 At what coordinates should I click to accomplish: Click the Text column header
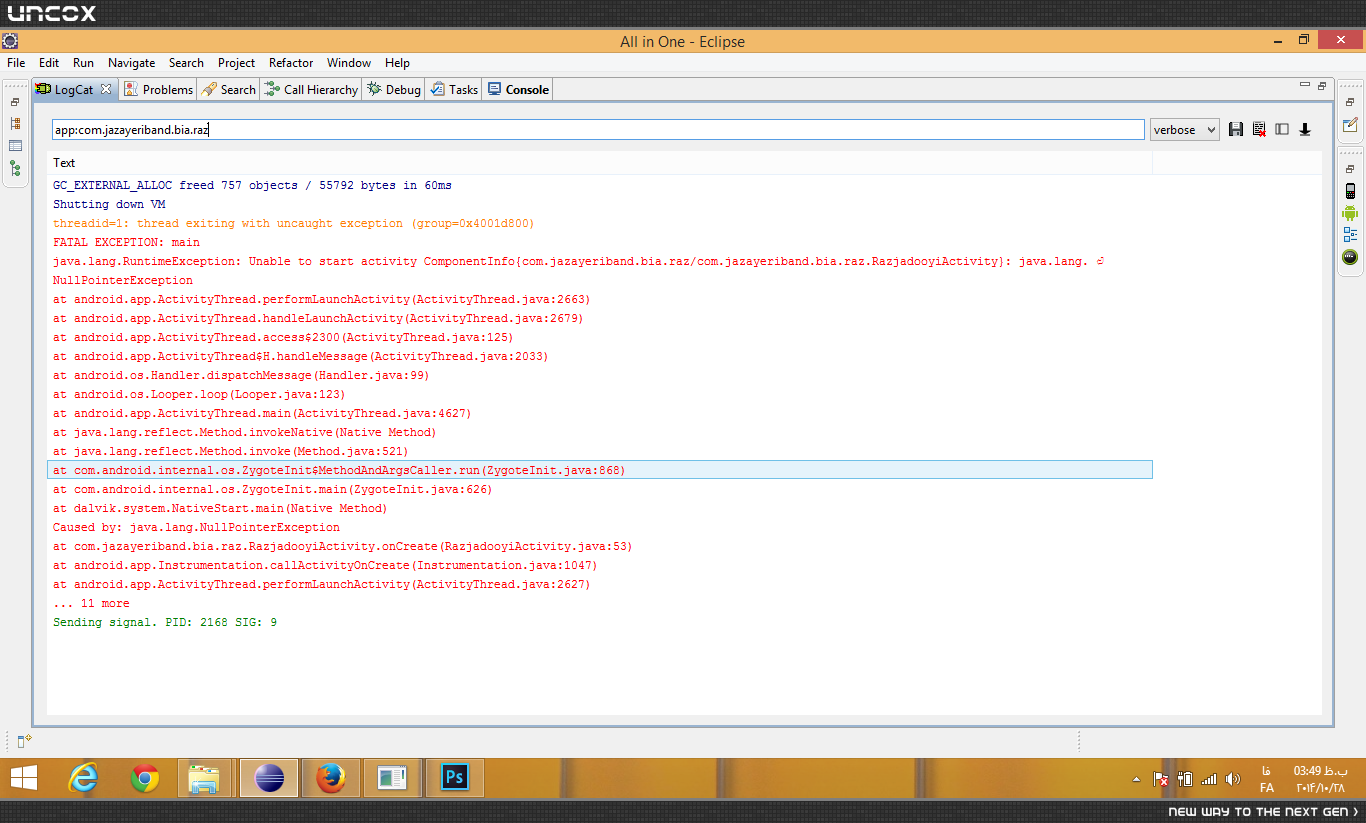[x=600, y=163]
